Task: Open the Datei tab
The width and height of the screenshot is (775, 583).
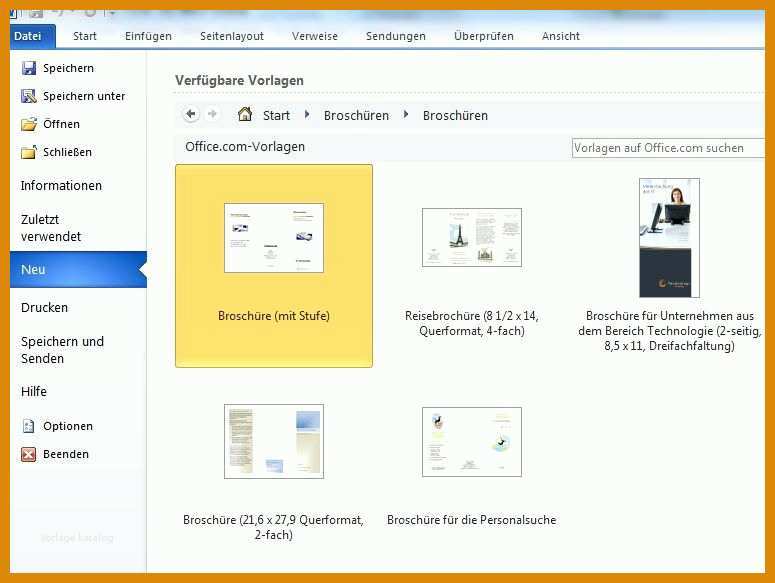Action: [x=33, y=36]
